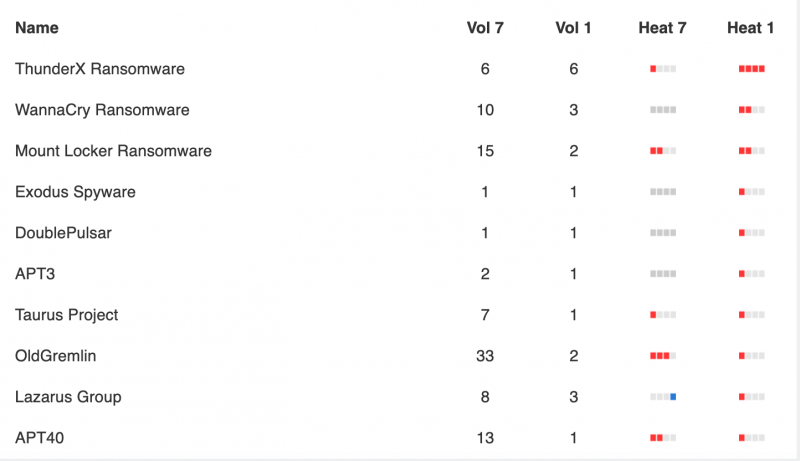Sort by the Heat 1 column header
This screenshot has height=461, width=800.
(751, 28)
